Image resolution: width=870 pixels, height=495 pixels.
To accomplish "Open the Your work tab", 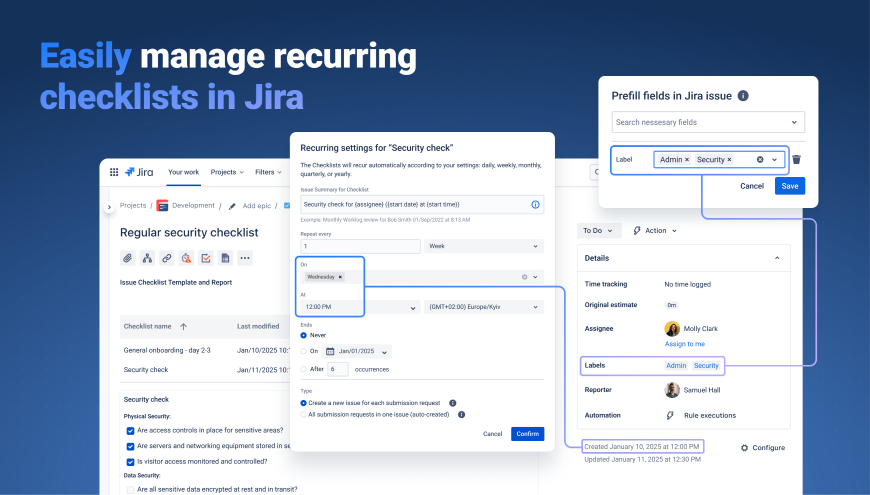I will (x=183, y=172).
